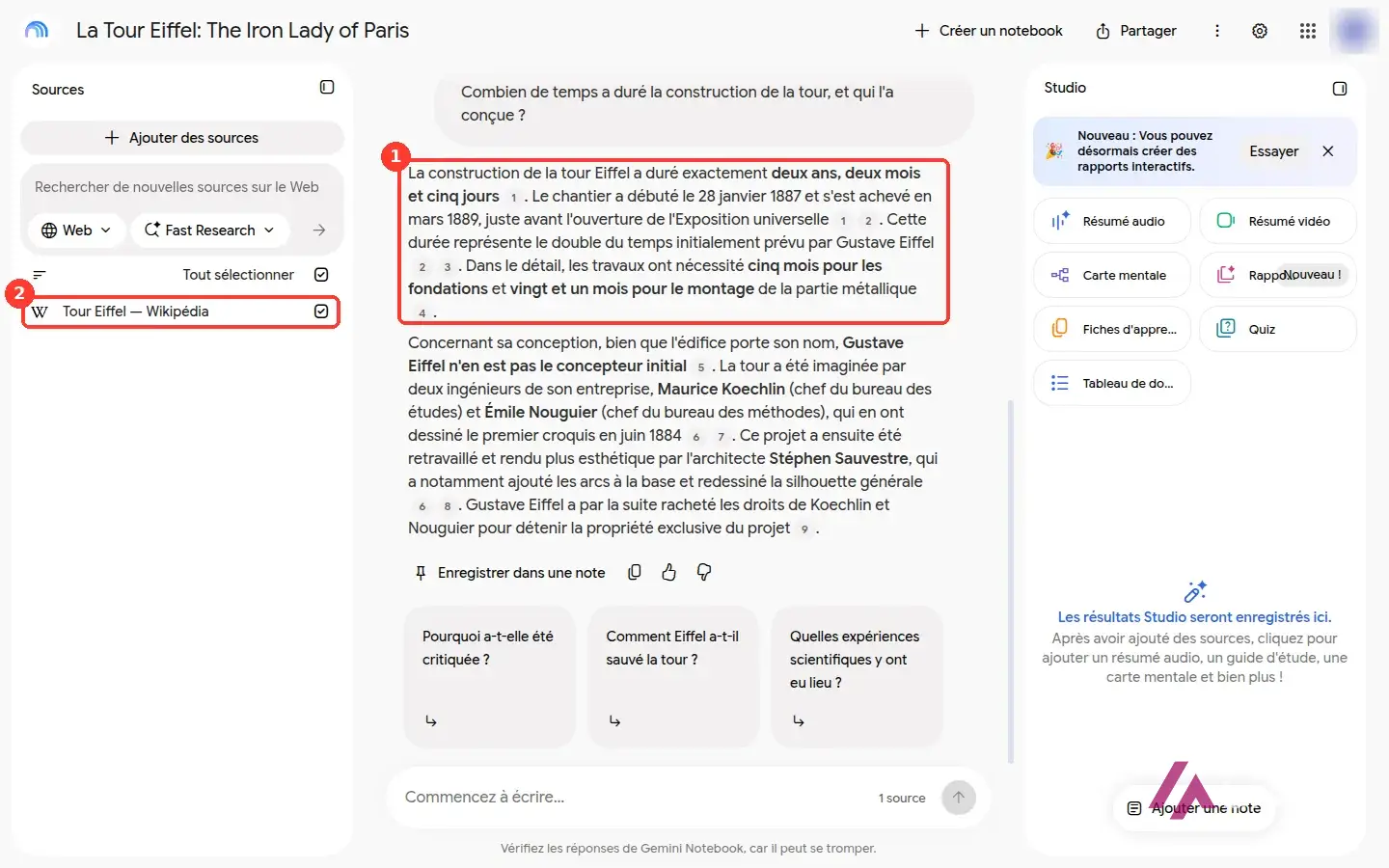This screenshot has width=1389, height=868.
Task: Click the notebook title 'La Tour Eiffel: The Iron Lady of Paris'
Action: [x=242, y=31]
